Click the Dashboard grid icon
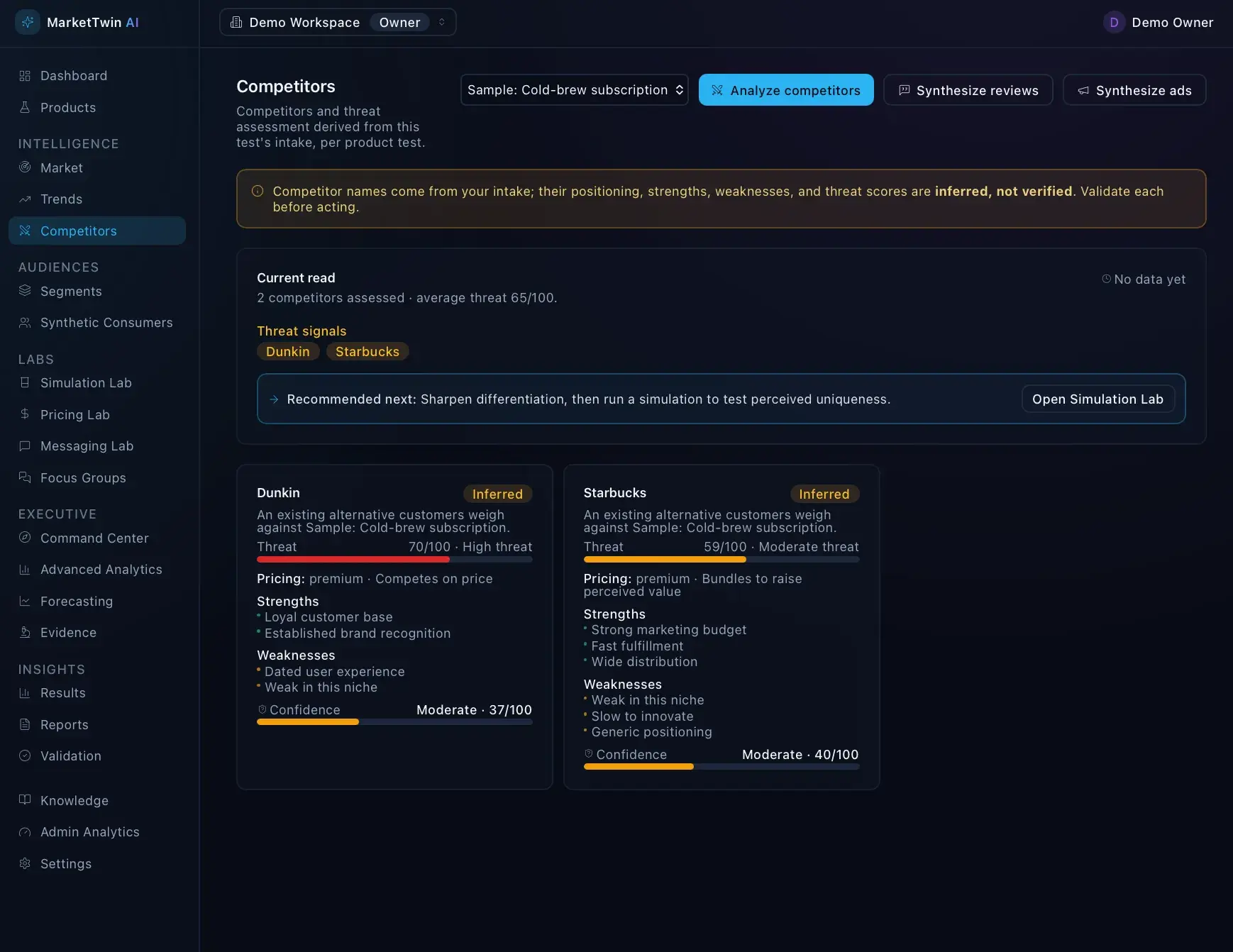Viewport: 1233px width, 952px height. (25, 76)
